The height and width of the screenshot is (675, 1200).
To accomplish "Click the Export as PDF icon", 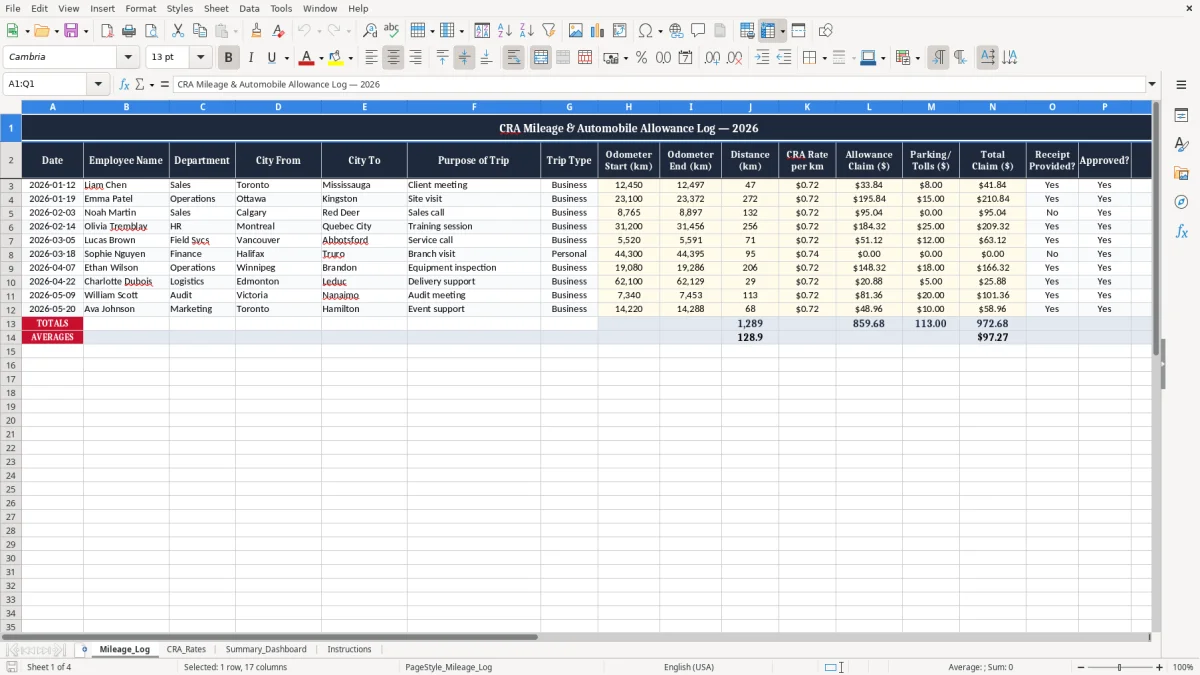I will (x=107, y=31).
